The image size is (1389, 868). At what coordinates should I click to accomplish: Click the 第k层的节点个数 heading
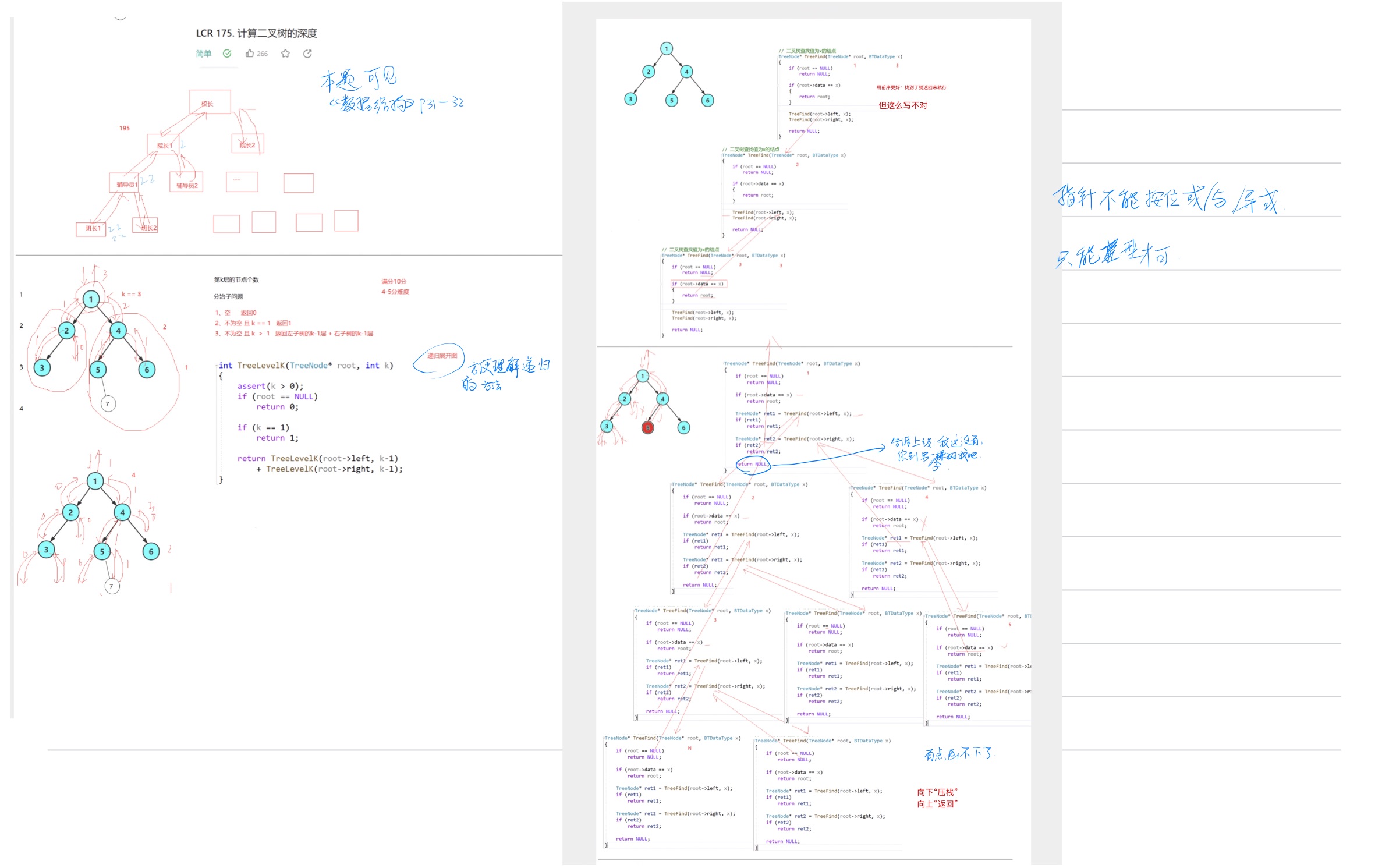pyautogui.click(x=236, y=279)
